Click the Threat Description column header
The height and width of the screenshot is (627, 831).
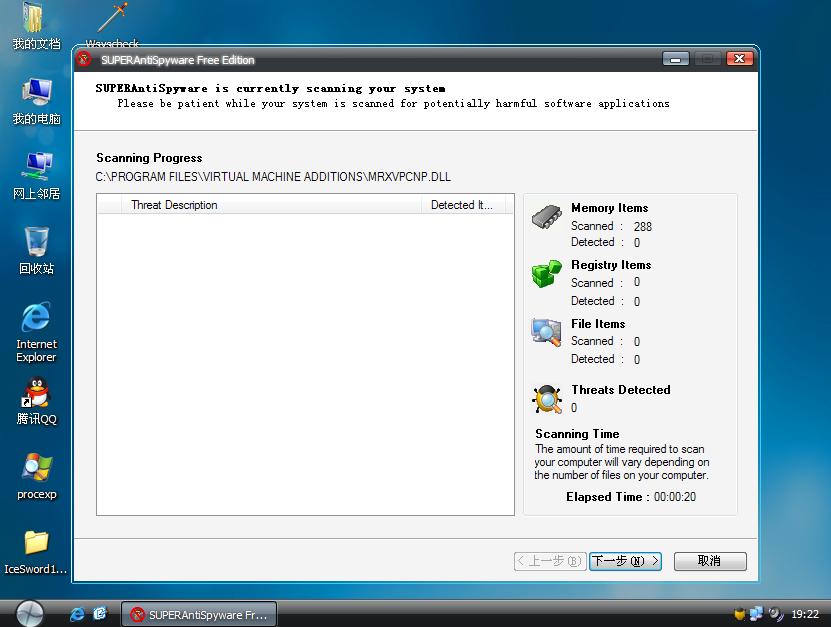[271, 205]
